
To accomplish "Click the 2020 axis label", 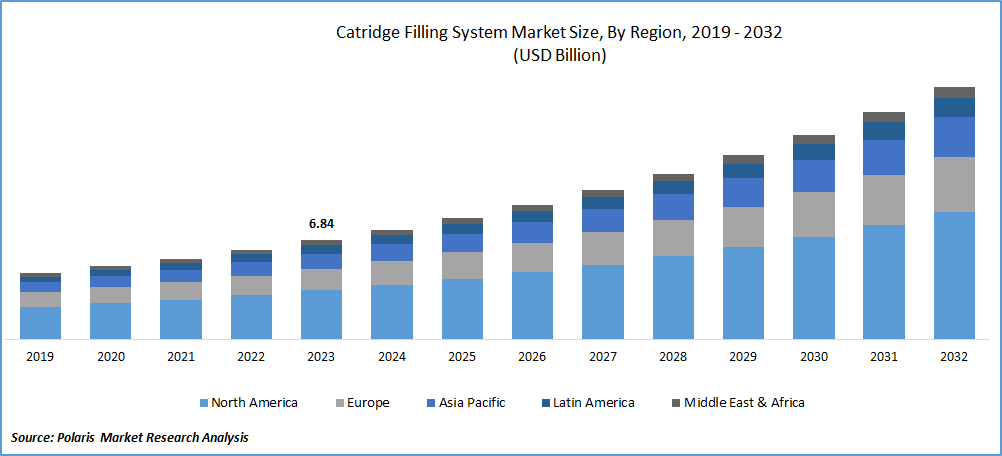I will click(111, 358).
